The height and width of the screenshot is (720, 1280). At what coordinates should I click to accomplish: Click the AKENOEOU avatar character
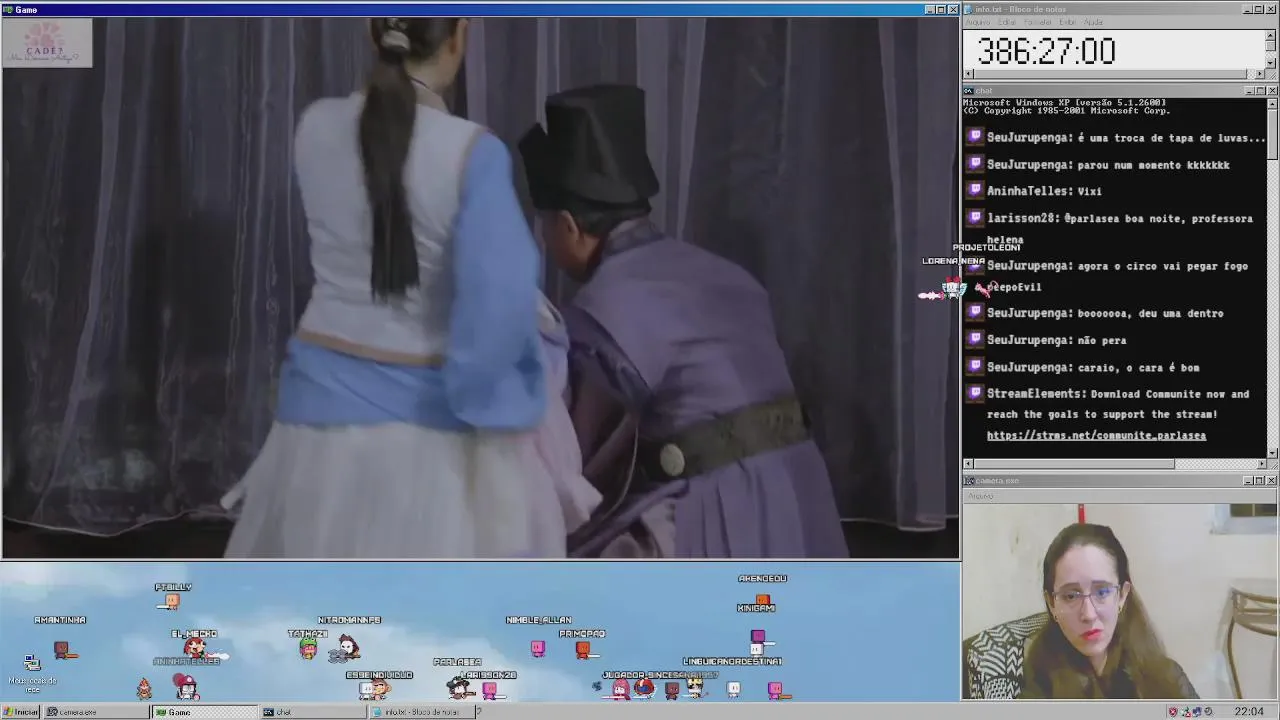tap(762, 598)
